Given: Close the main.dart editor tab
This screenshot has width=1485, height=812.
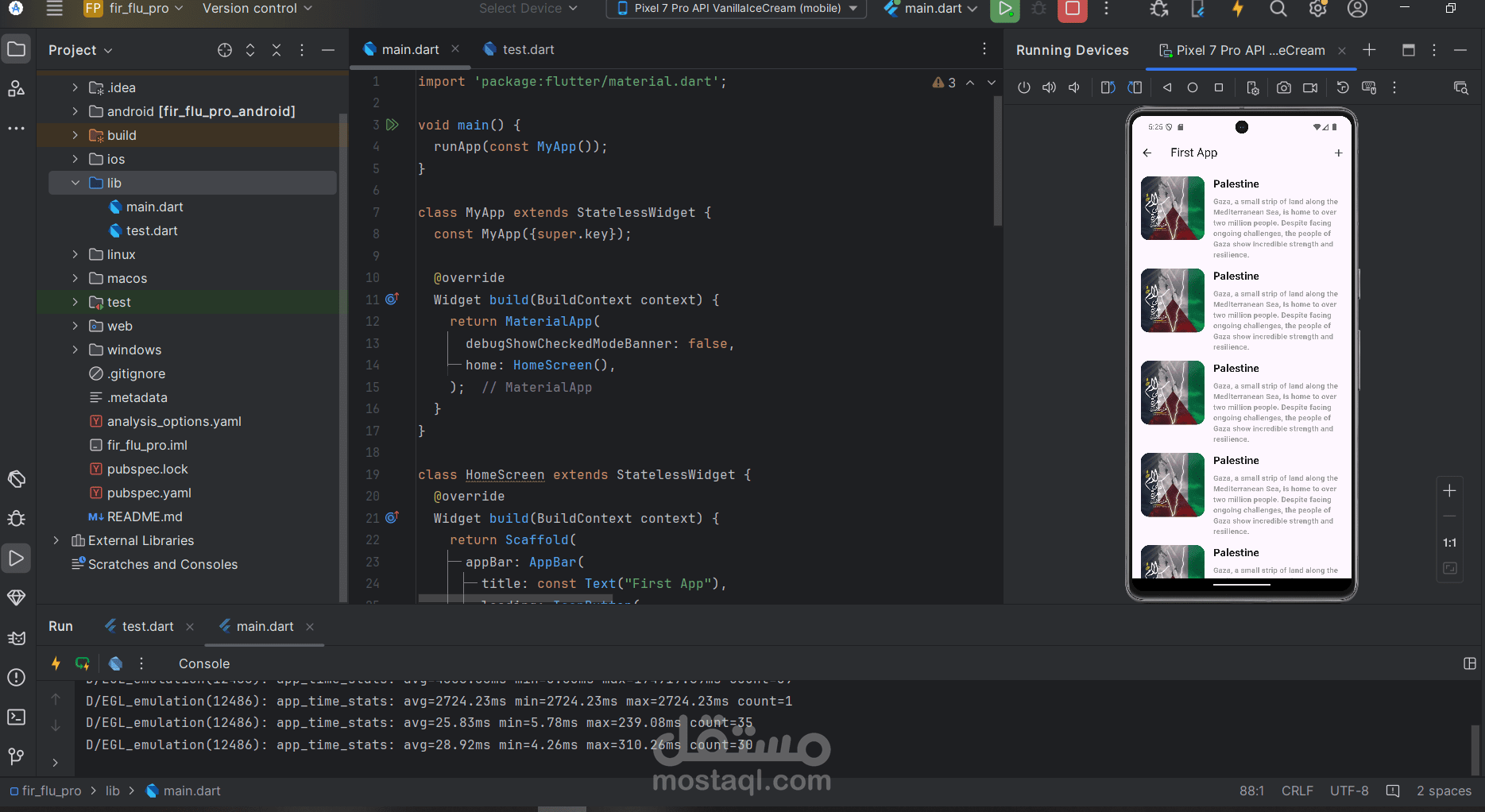Looking at the screenshot, I should coord(455,48).
